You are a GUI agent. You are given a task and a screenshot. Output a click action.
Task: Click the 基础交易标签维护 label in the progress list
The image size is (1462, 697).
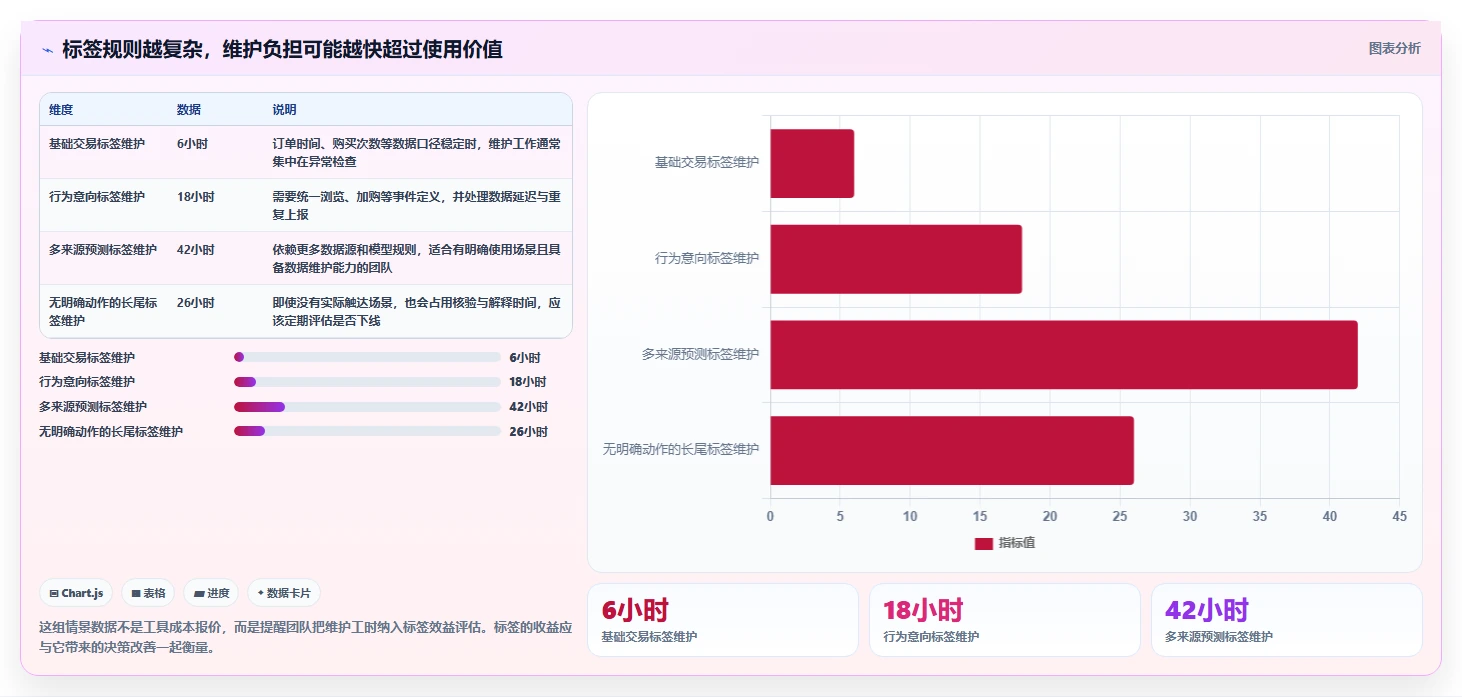click(x=87, y=357)
